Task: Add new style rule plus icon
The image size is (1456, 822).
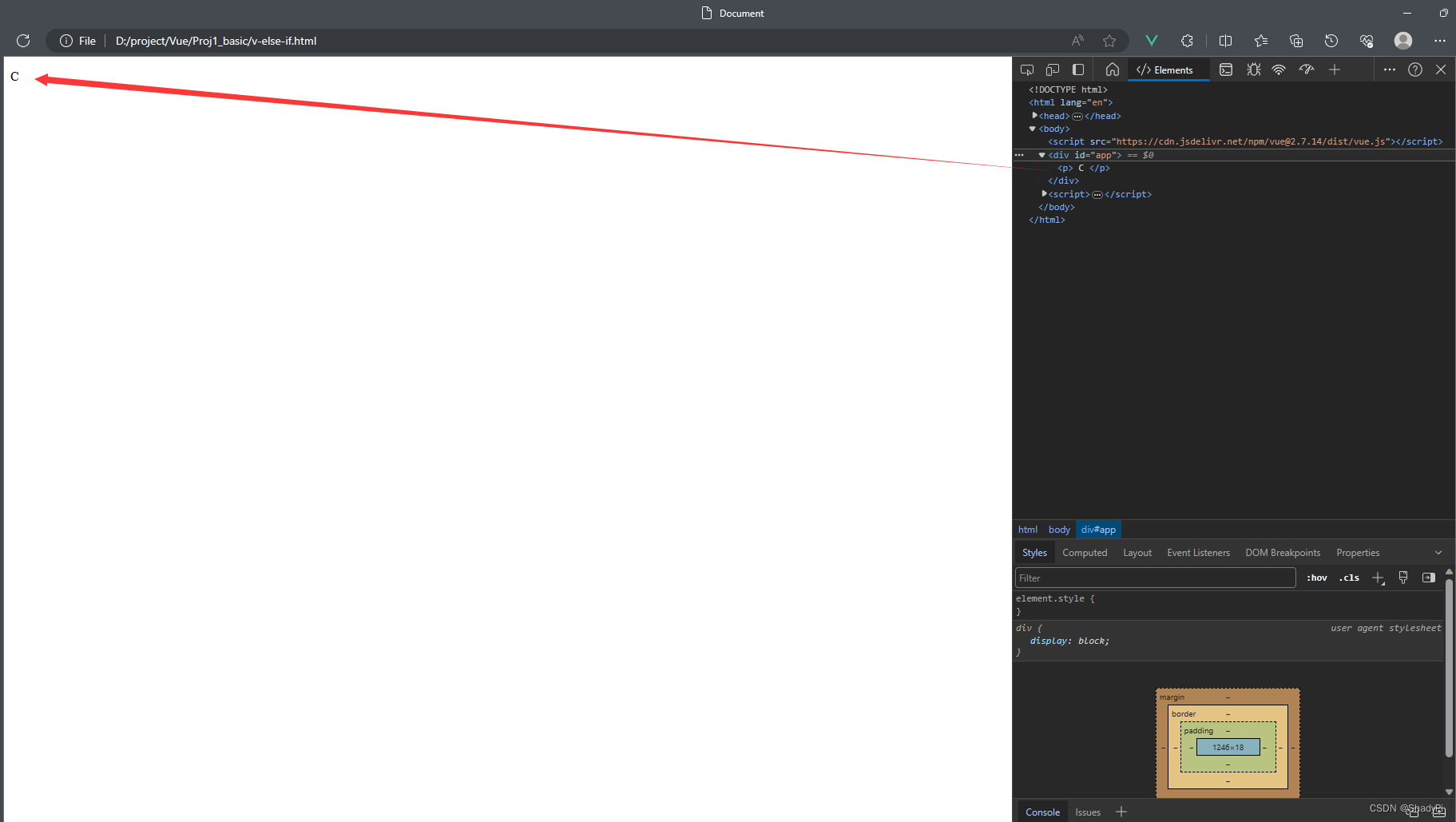Action: (x=1378, y=578)
